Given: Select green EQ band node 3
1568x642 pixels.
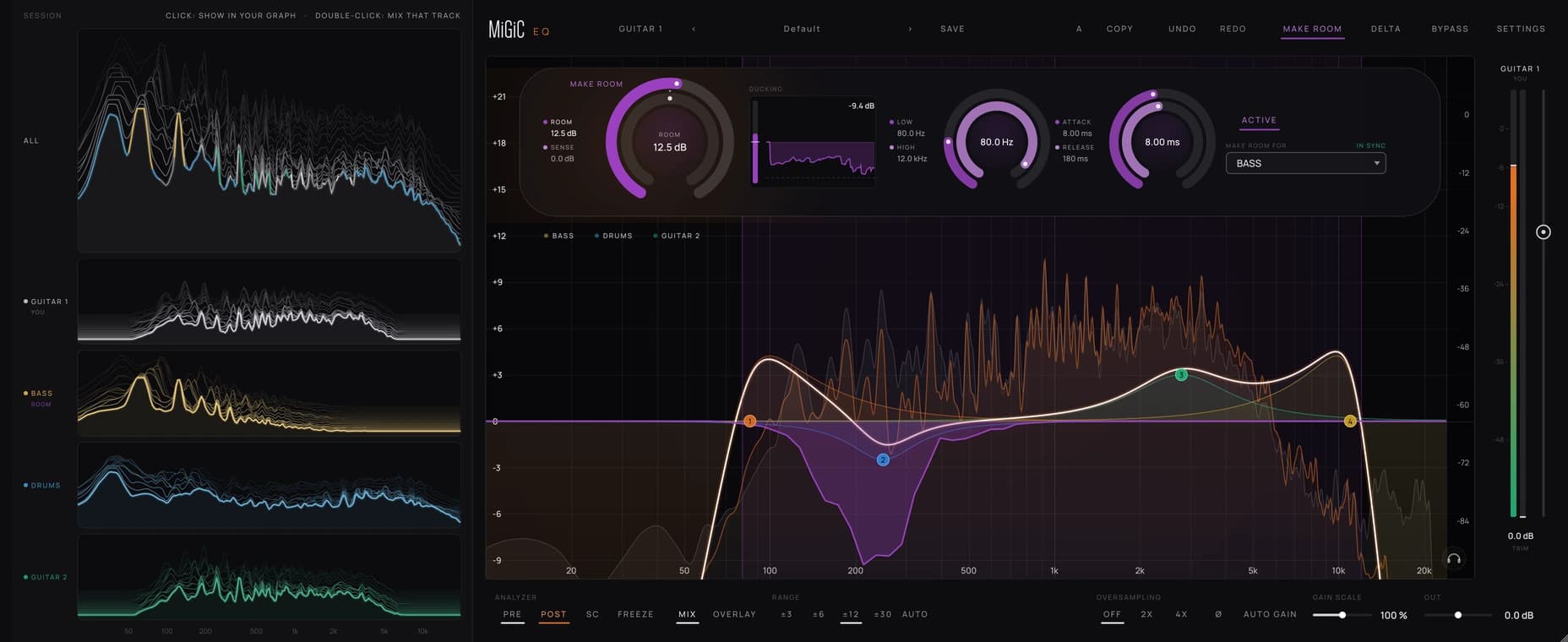Looking at the screenshot, I should 1181,374.
